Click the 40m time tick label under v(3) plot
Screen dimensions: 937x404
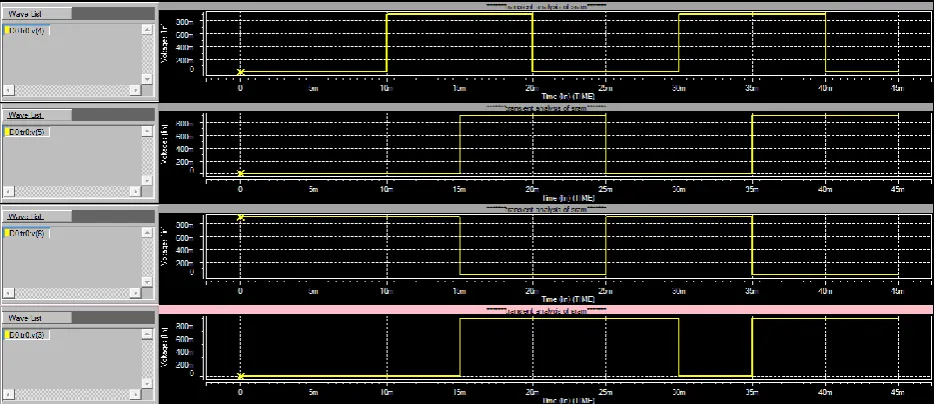[825, 393]
